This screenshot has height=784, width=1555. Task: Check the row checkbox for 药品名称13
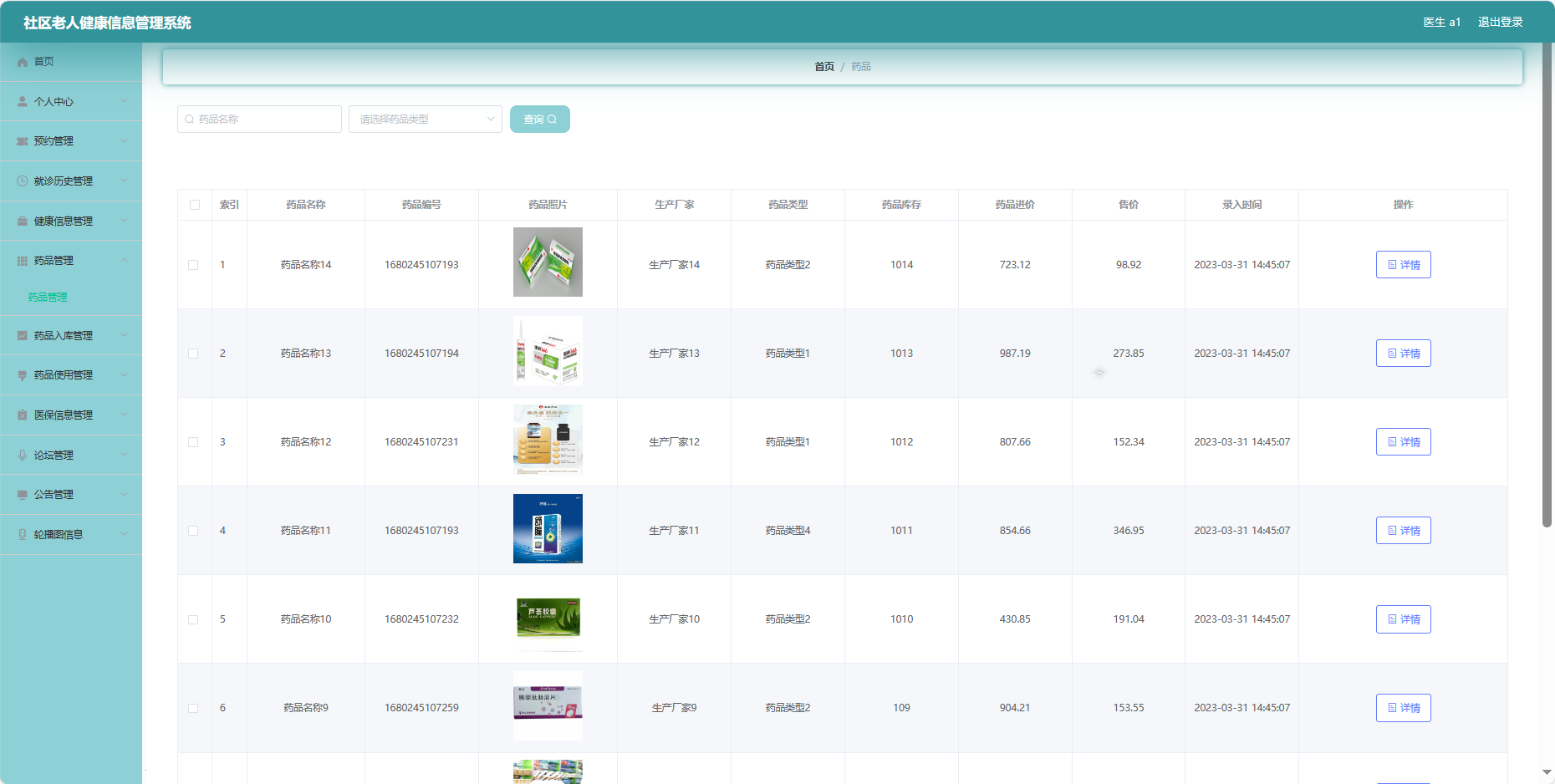tap(193, 354)
